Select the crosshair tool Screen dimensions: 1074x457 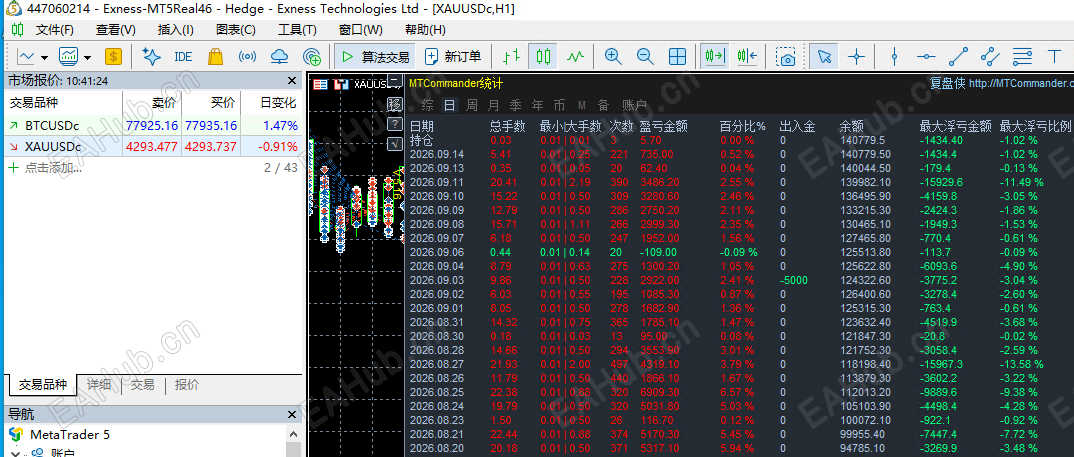point(856,57)
